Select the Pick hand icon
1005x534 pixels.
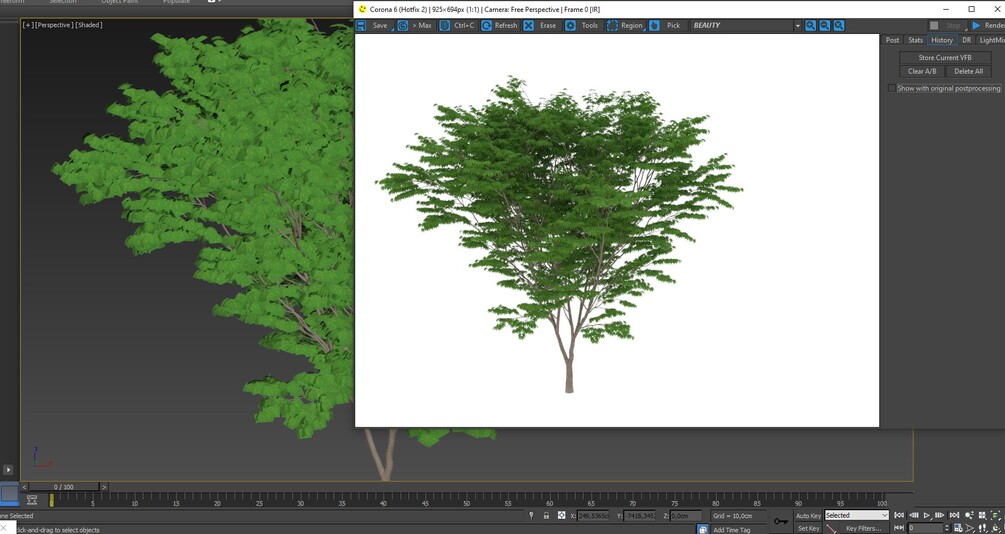pyautogui.click(x=654, y=26)
